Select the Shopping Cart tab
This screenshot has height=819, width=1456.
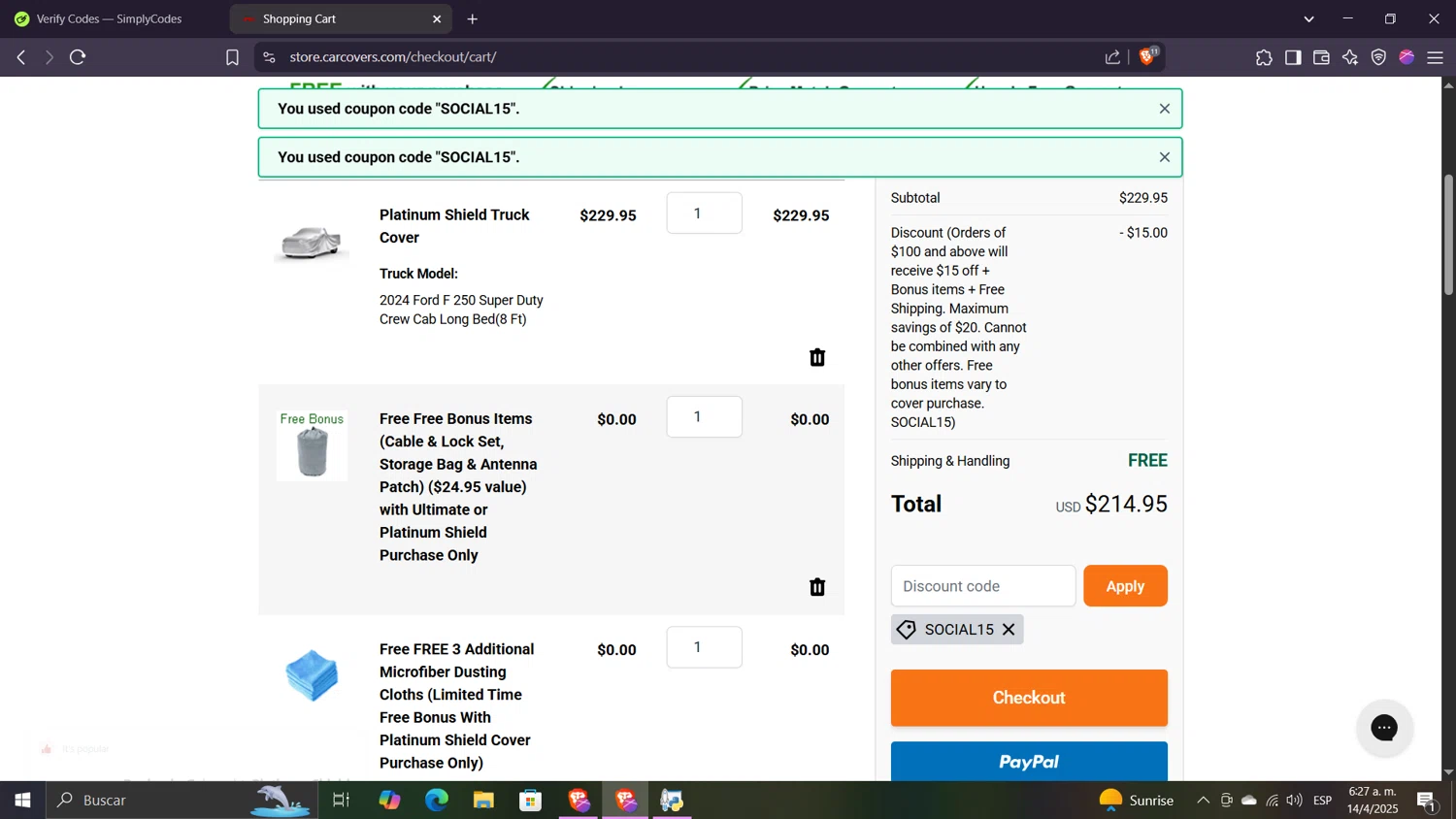click(x=341, y=18)
